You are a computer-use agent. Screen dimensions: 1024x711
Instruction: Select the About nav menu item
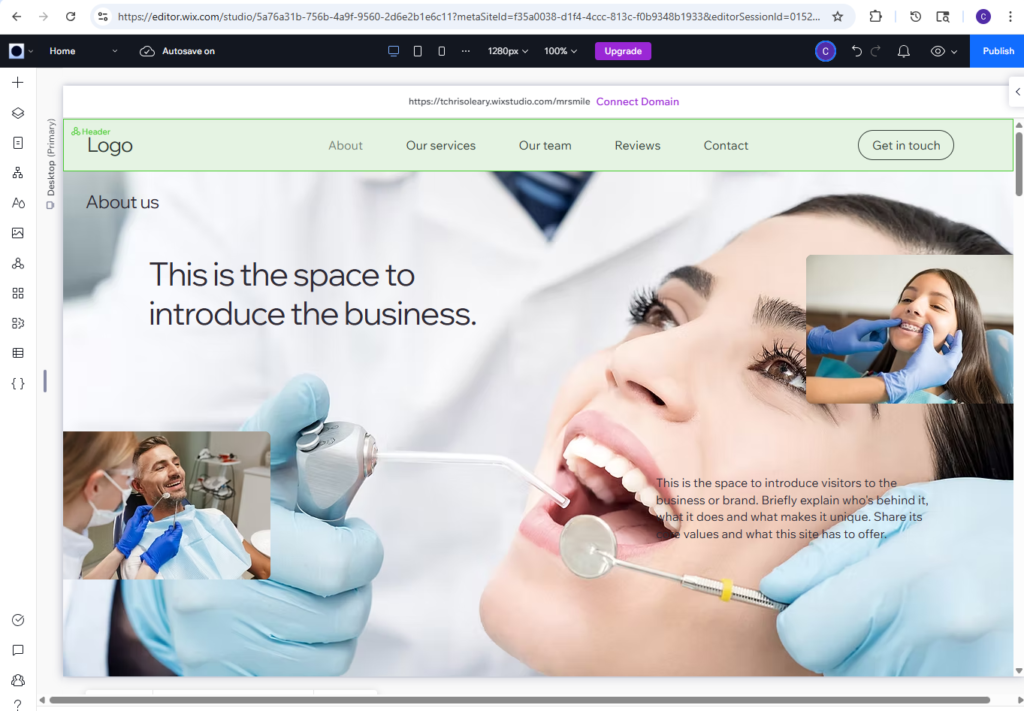(345, 146)
